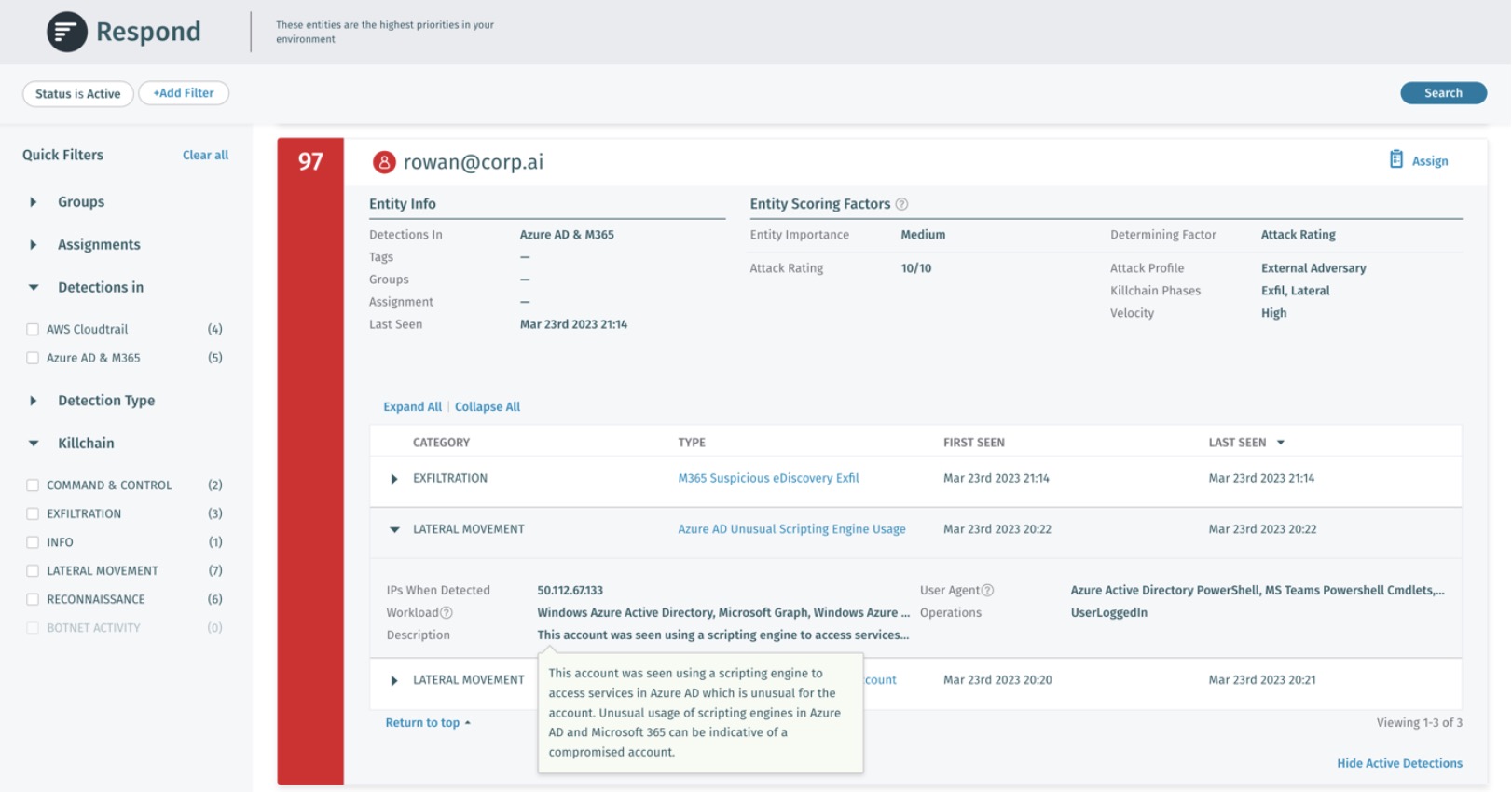This screenshot has width=1512, height=792.
Task: Click the UserLoggedIn operations value
Action: [1108, 613]
